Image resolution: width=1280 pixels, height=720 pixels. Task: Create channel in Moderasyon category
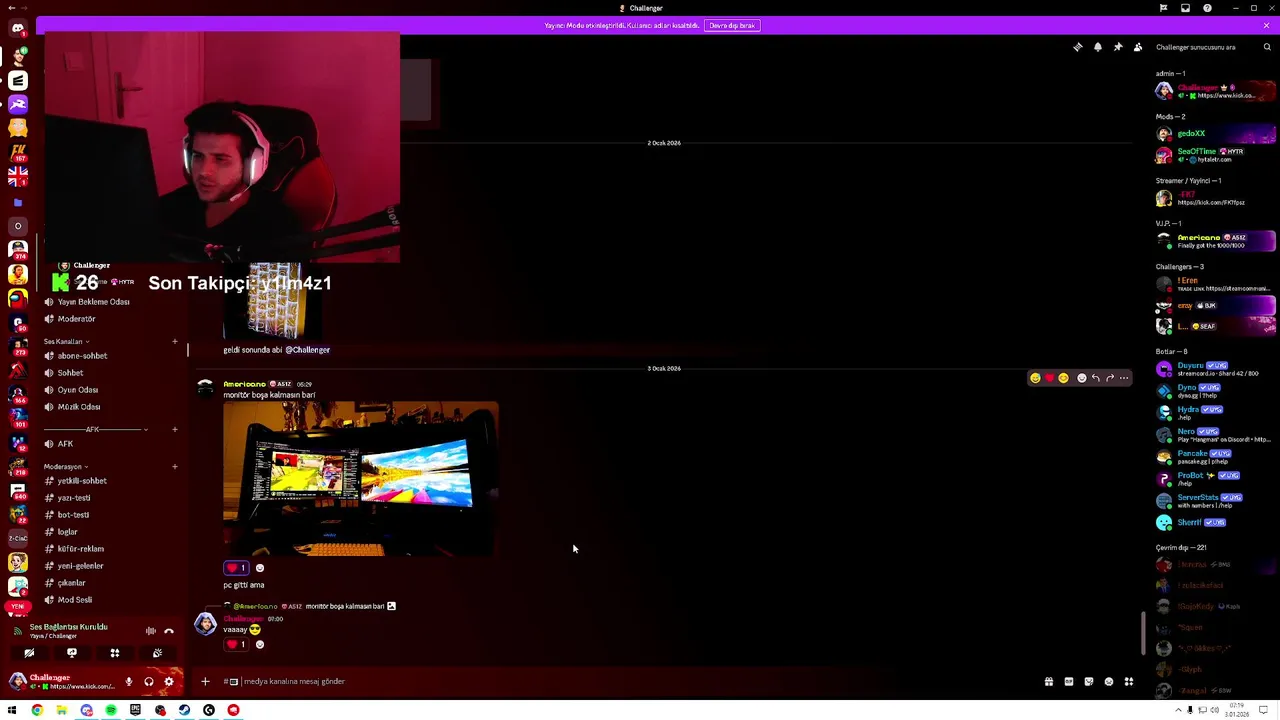[175, 467]
